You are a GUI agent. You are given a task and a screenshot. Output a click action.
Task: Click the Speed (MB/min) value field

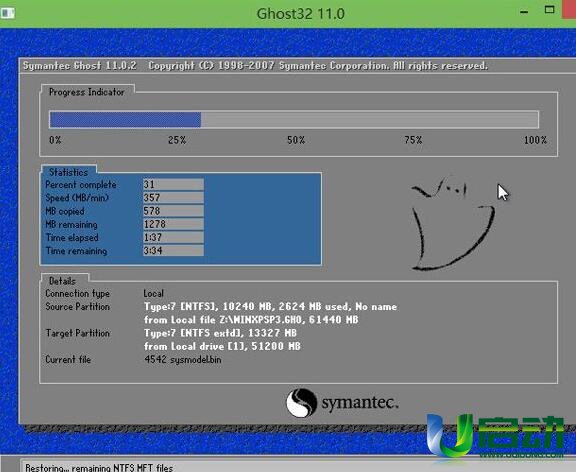[173, 198]
